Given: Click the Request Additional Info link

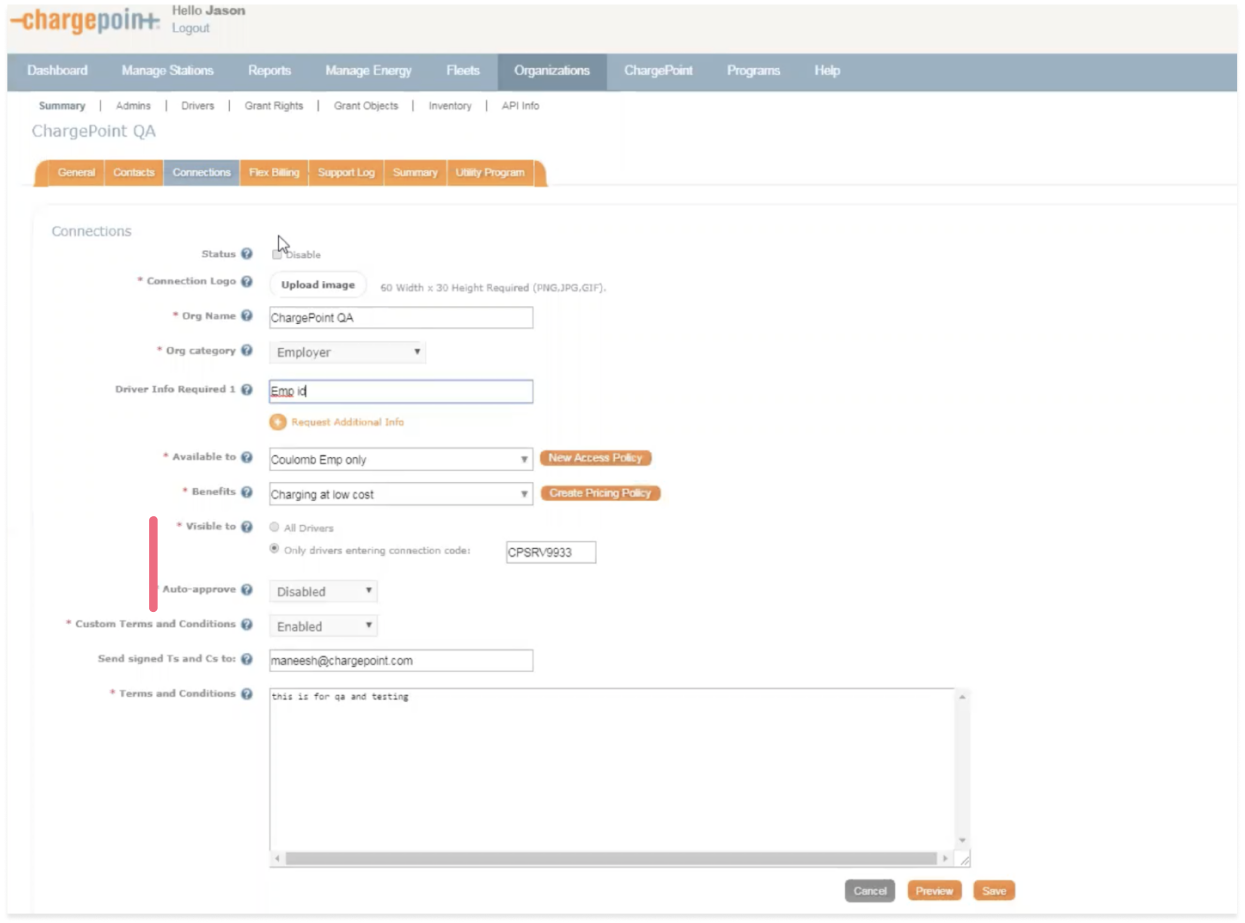Looking at the screenshot, I should 348,422.
